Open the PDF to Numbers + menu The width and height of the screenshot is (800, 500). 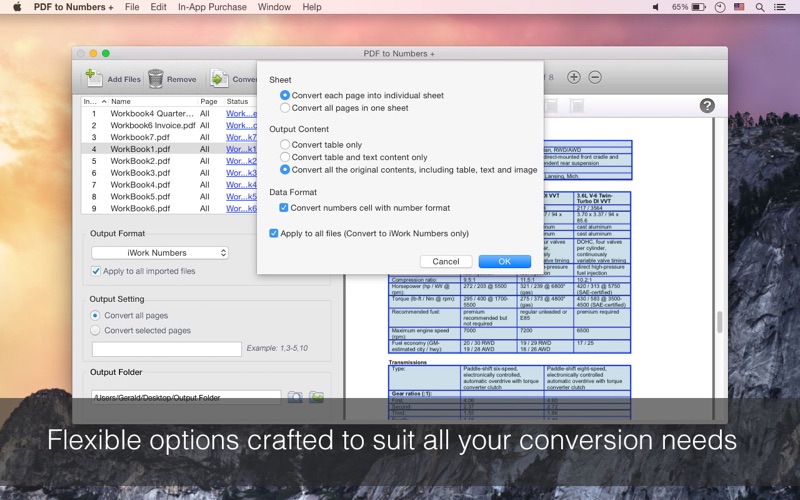pos(73,7)
